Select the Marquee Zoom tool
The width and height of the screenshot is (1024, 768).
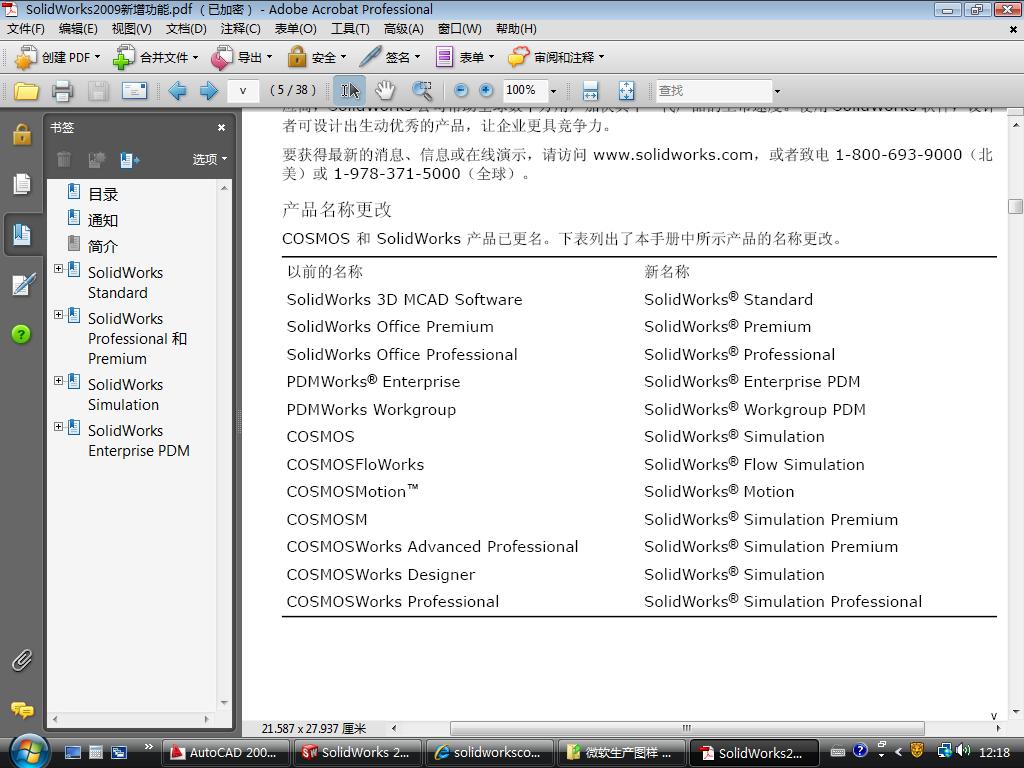422,91
